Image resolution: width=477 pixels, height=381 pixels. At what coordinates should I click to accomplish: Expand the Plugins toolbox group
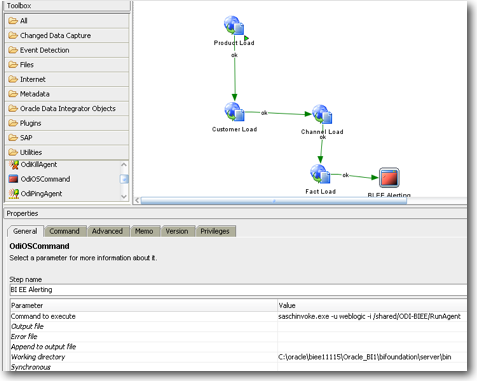pyautogui.click(x=67, y=123)
